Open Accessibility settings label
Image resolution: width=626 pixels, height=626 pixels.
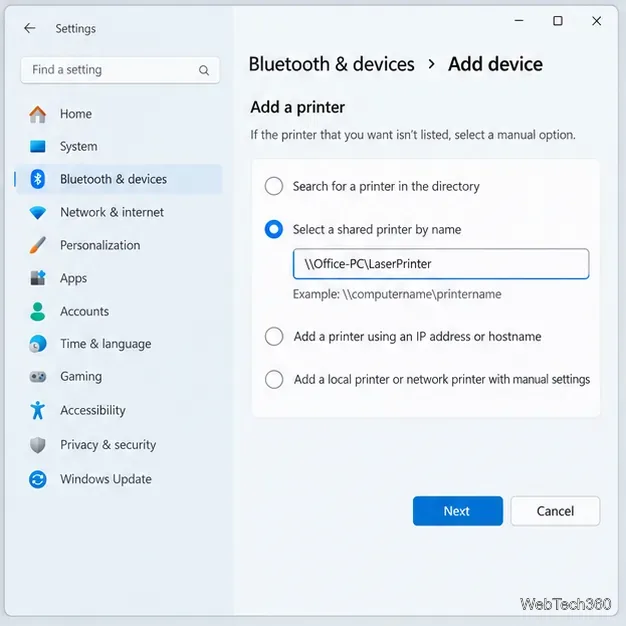point(93,410)
